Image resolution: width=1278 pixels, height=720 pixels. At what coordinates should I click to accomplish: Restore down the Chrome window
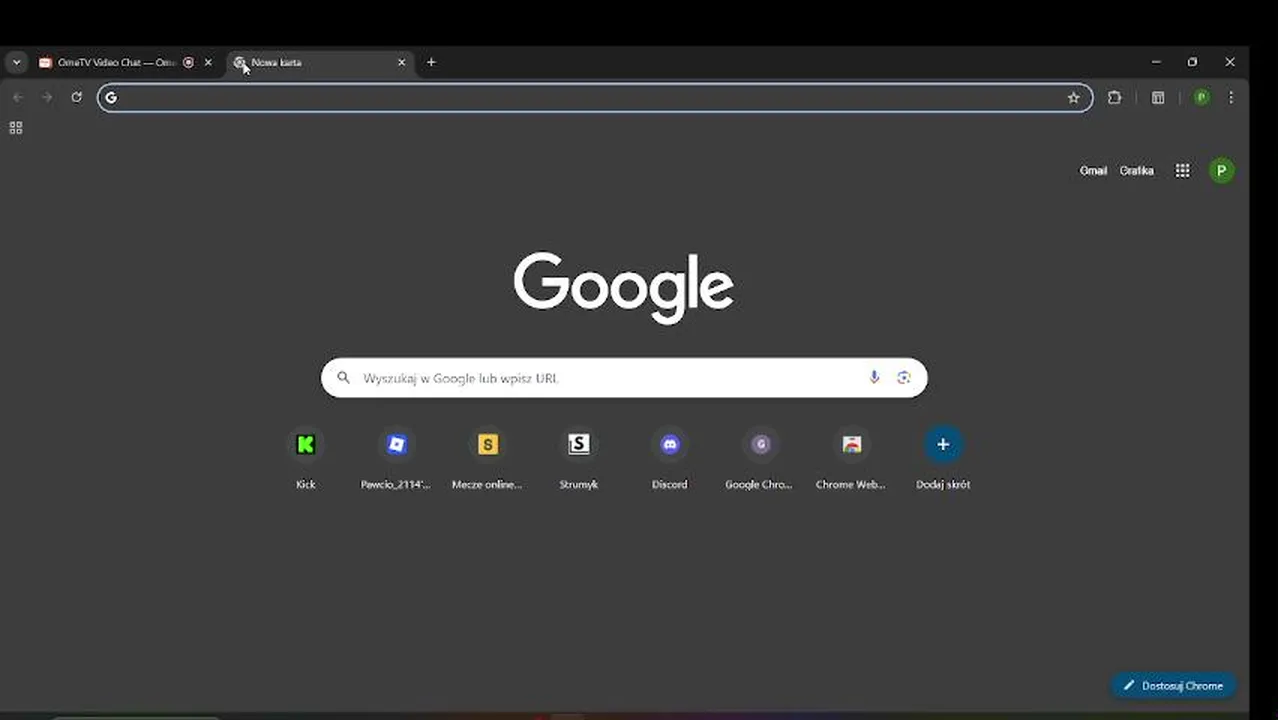coord(1192,62)
